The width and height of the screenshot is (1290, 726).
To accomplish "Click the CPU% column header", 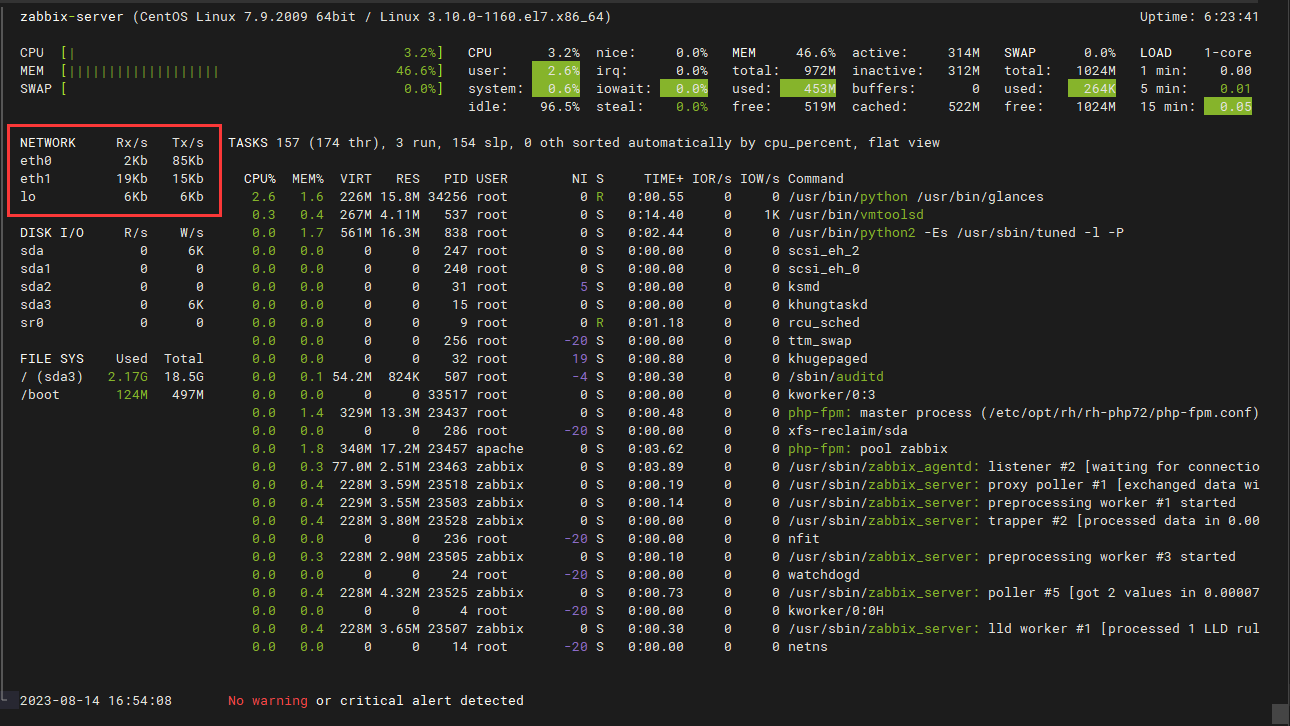I will tap(260, 179).
